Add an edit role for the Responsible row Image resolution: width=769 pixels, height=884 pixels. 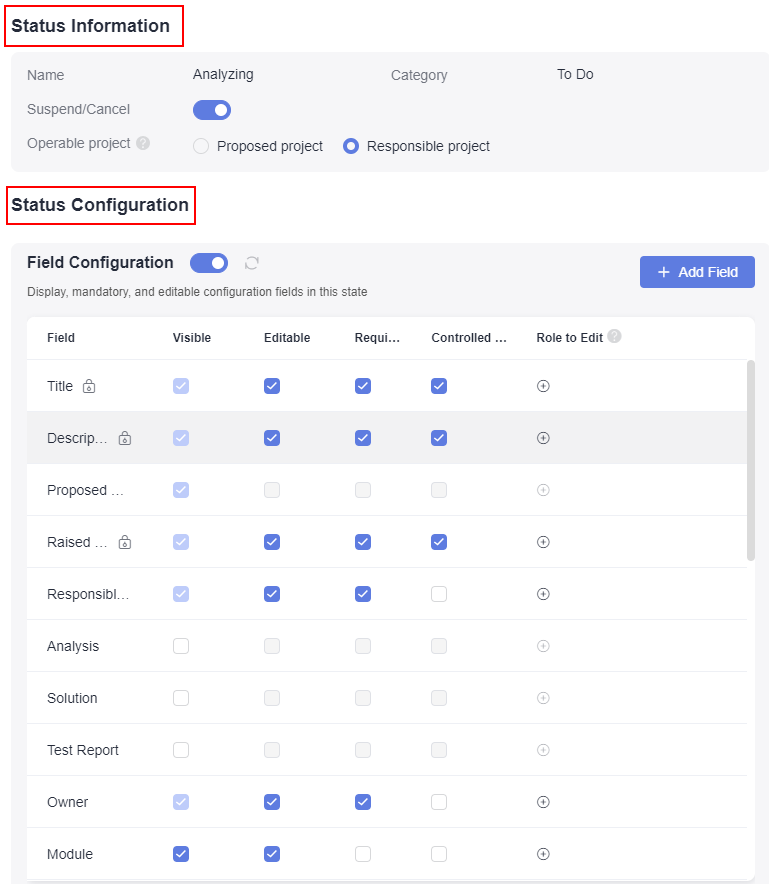point(543,594)
